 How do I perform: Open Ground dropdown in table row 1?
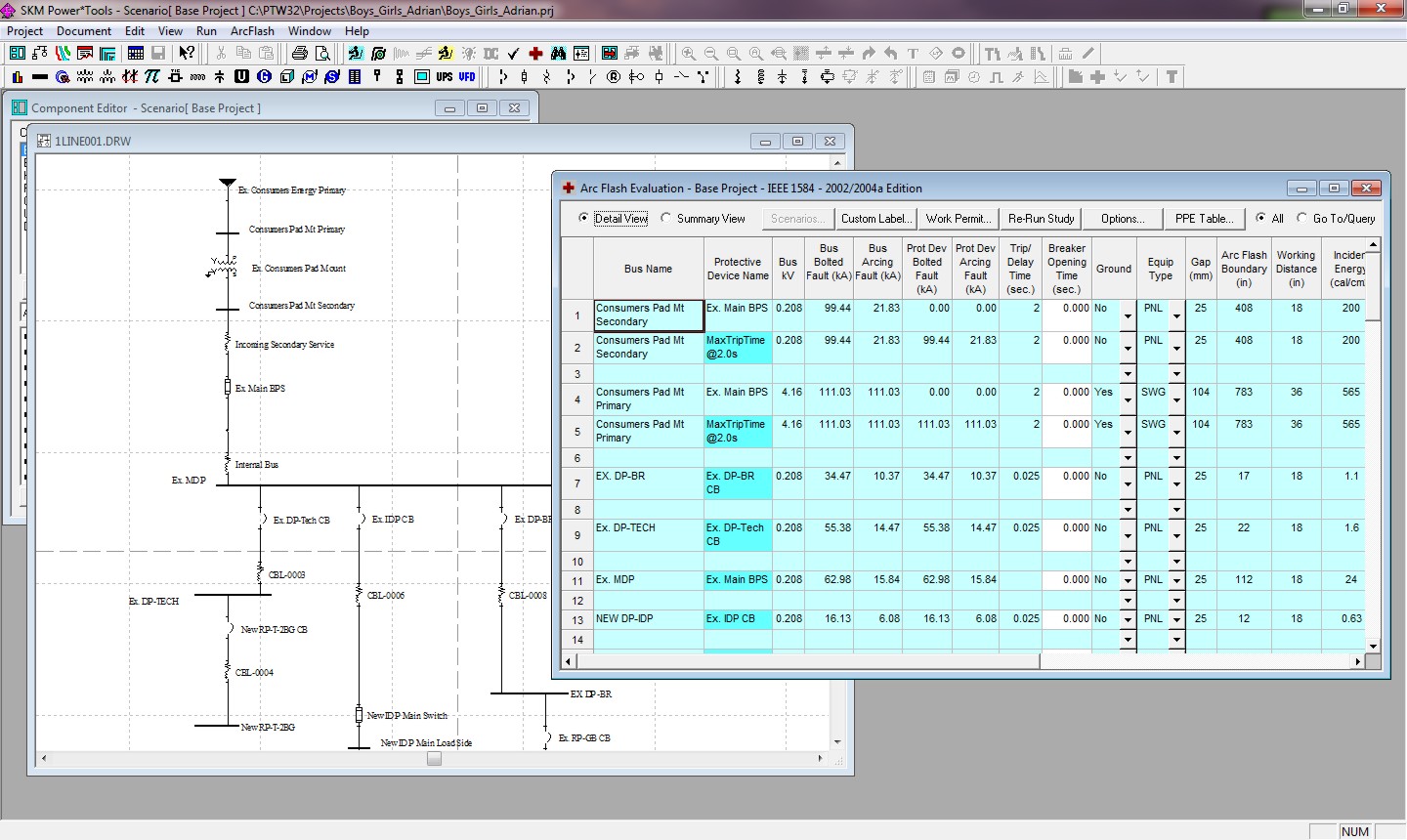click(x=1128, y=315)
